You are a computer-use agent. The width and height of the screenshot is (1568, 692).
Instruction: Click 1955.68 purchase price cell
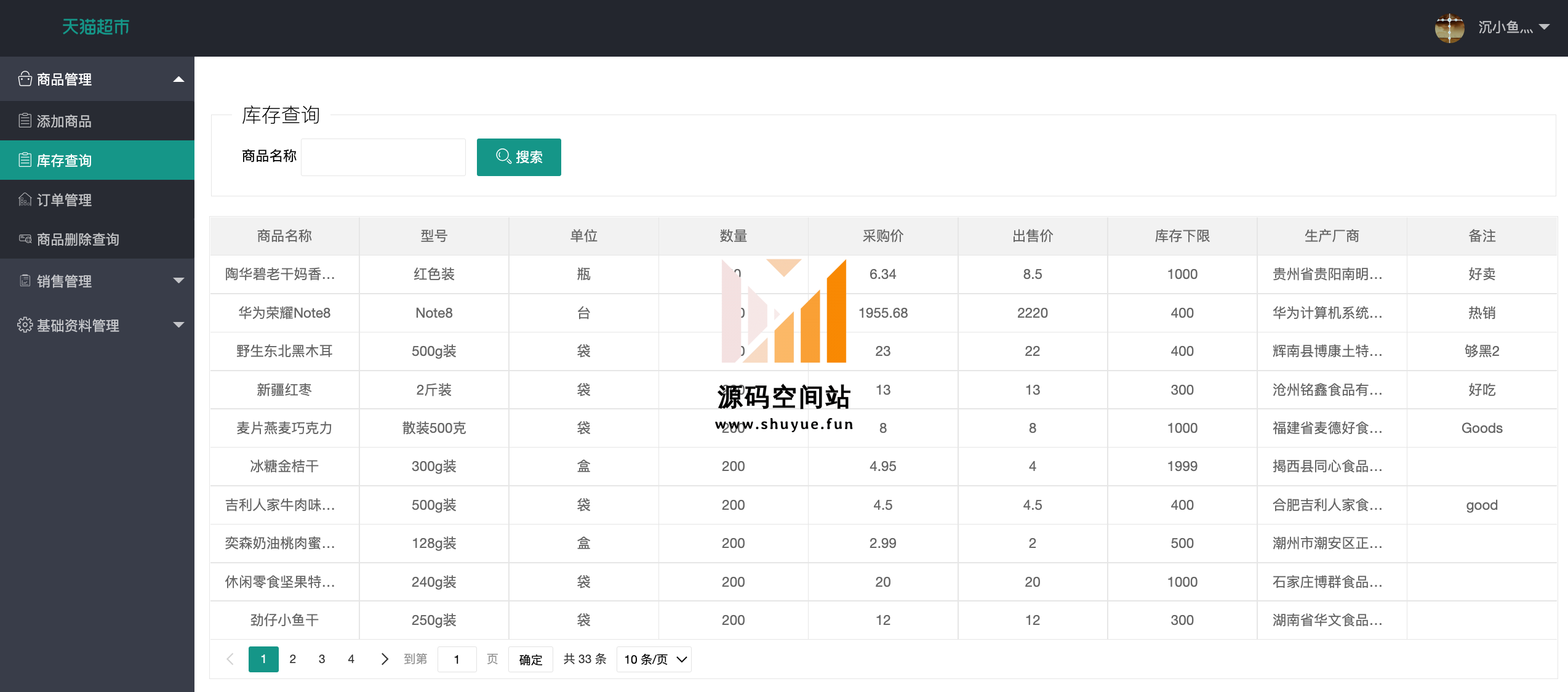(883, 313)
